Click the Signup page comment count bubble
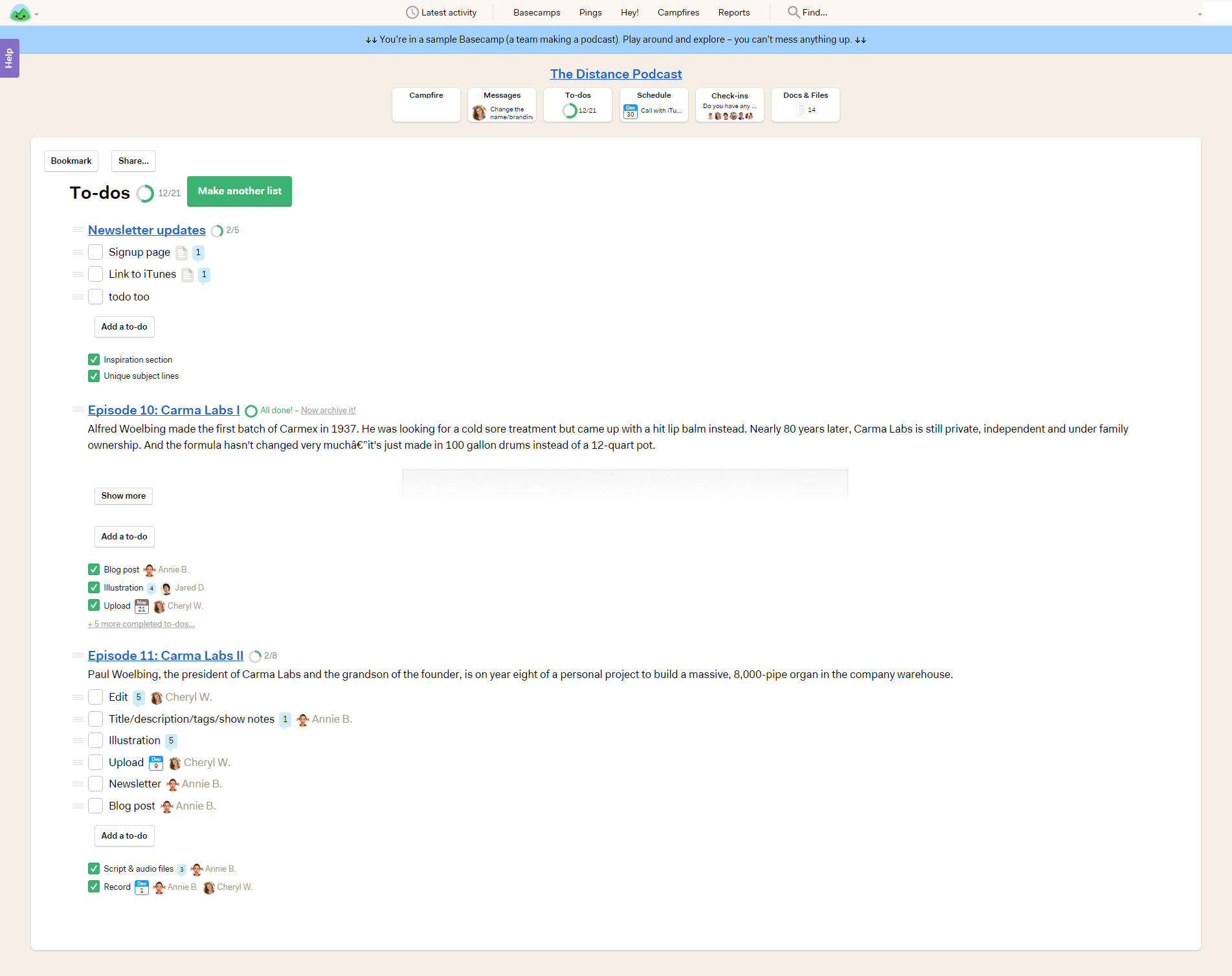1232x976 pixels. [x=198, y=253]
